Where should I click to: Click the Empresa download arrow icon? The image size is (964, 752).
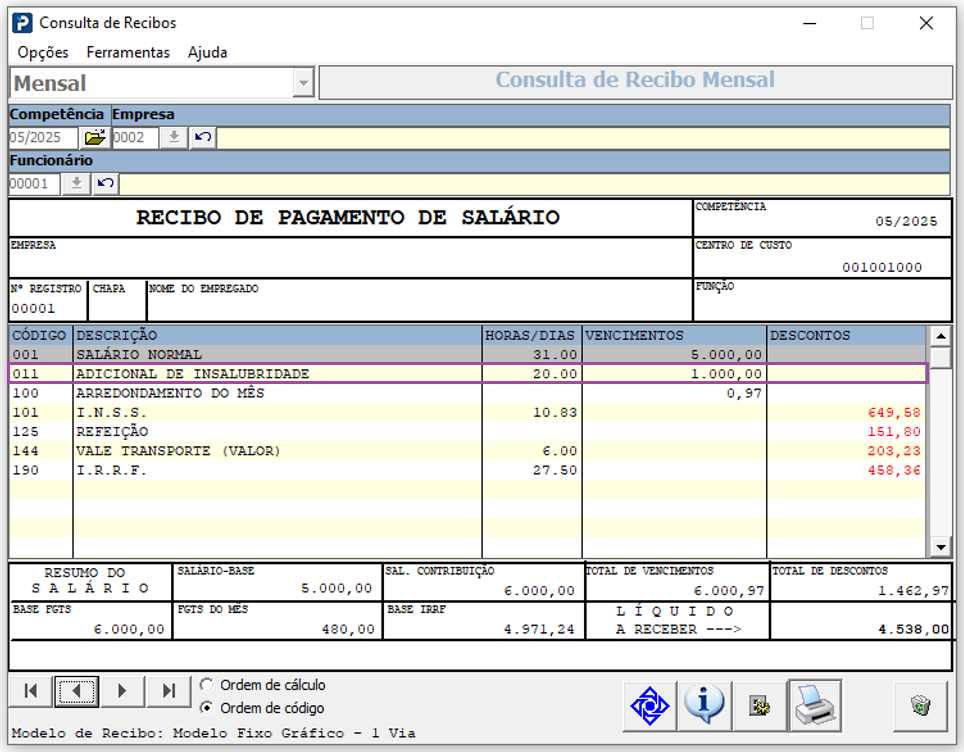coord(174,137)
